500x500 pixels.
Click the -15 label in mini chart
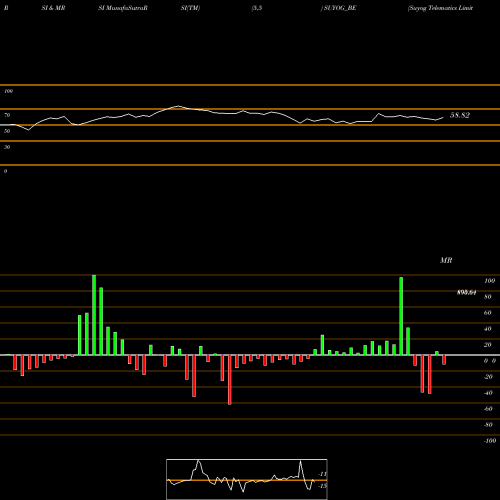tap(322, 486)
